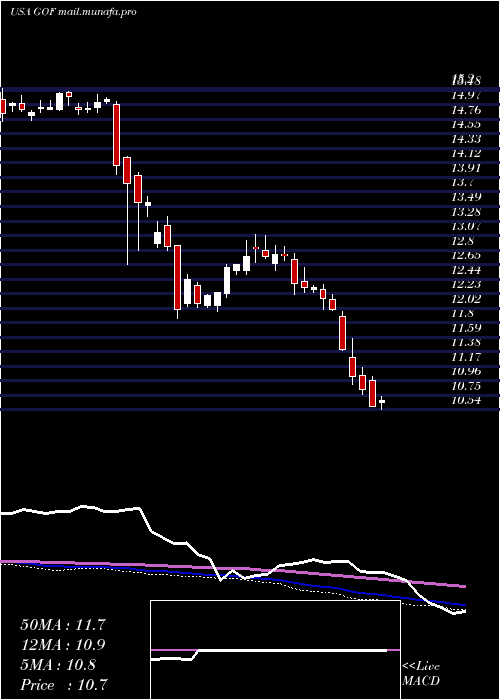
Task: Click the Price : 10.7 readout
Action: pos(63,685)
